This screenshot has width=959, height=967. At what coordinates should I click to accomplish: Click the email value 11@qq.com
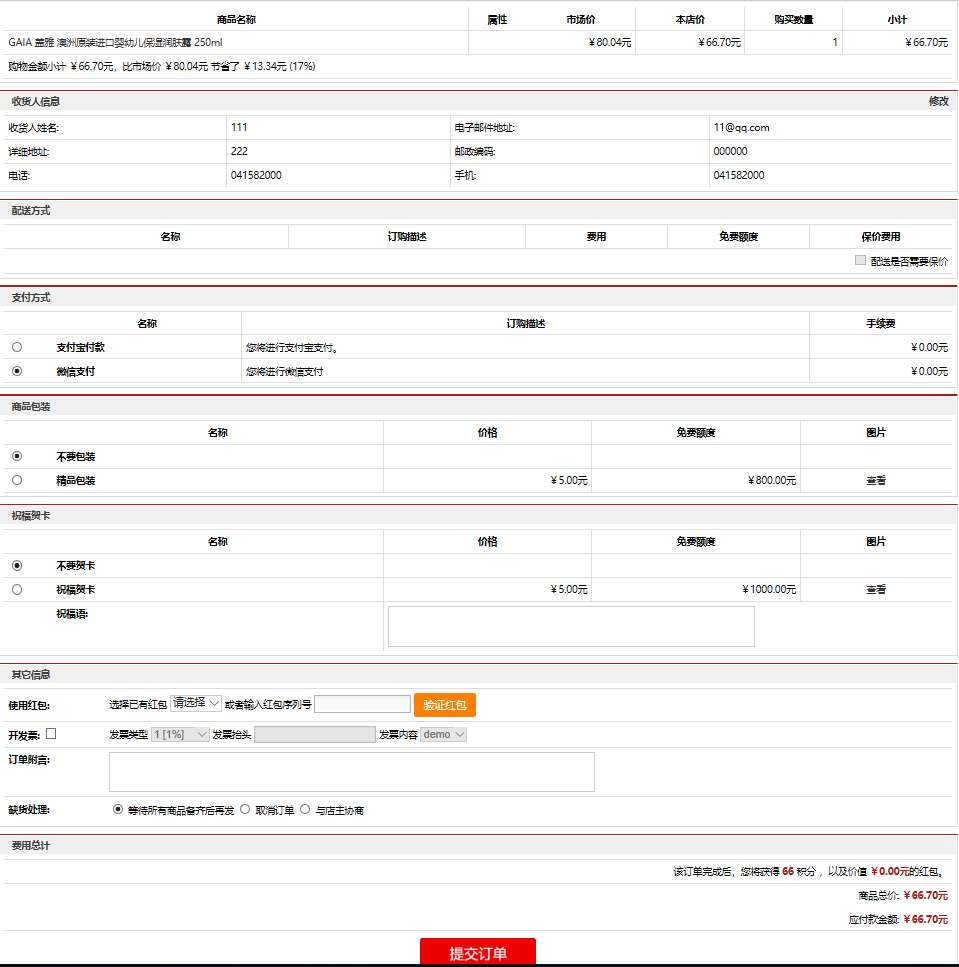[741, 128]
